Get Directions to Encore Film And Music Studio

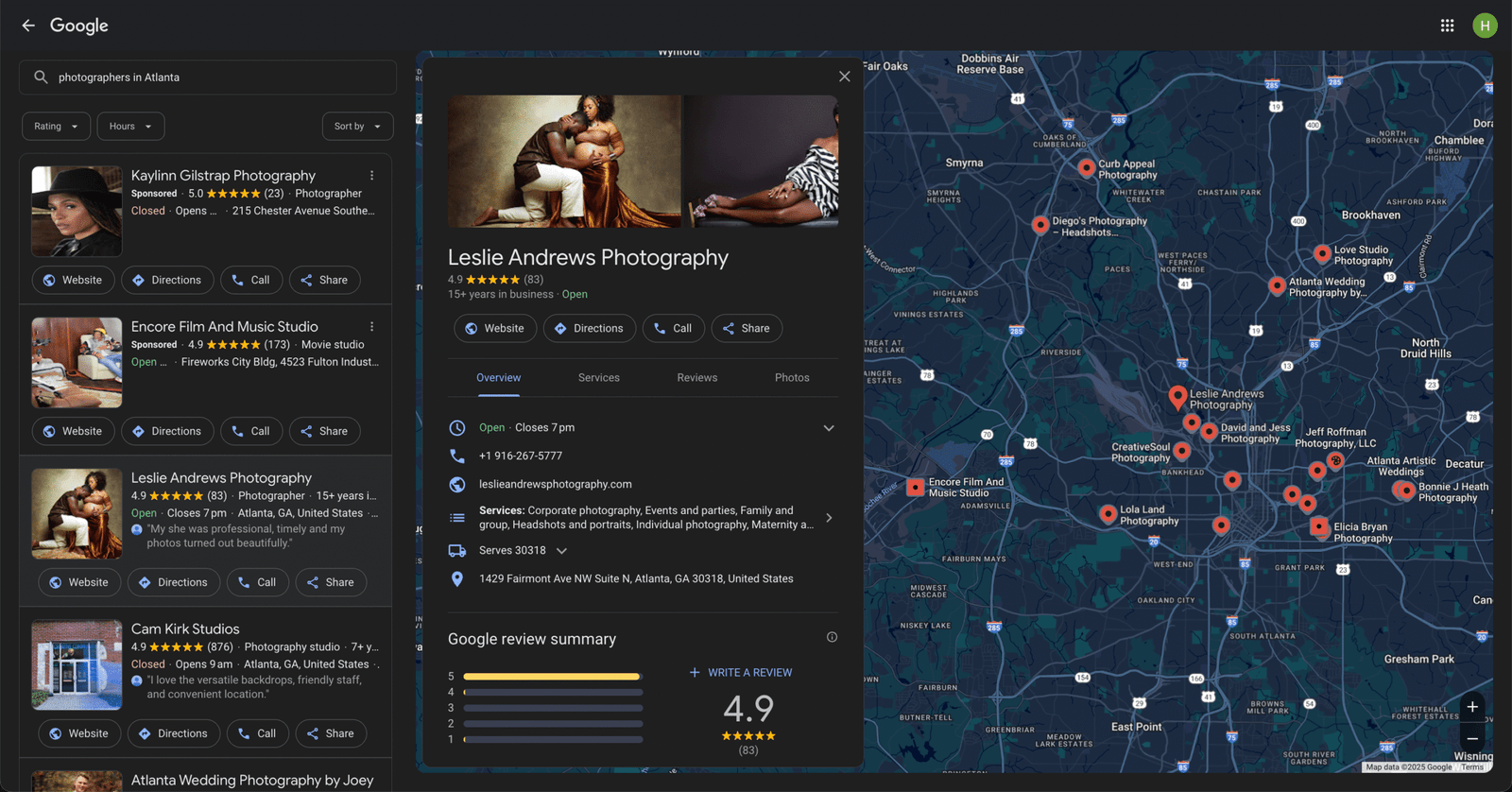[x=167, y=431]
